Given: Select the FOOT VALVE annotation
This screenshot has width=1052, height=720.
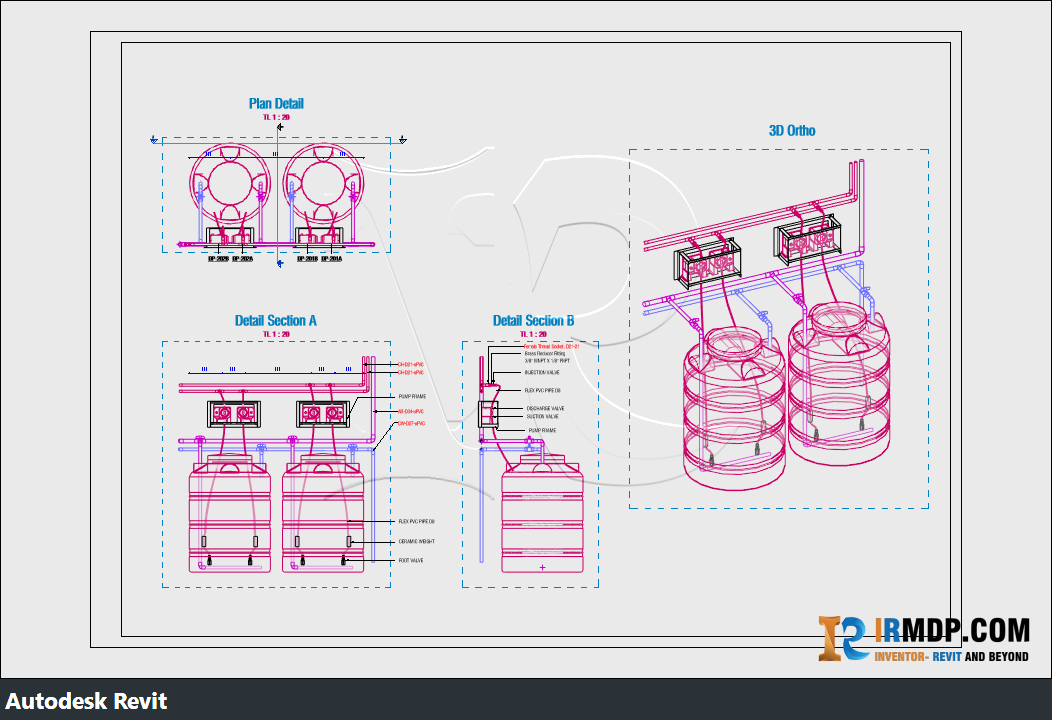Looking at the screenshot, I should [411, 560].
